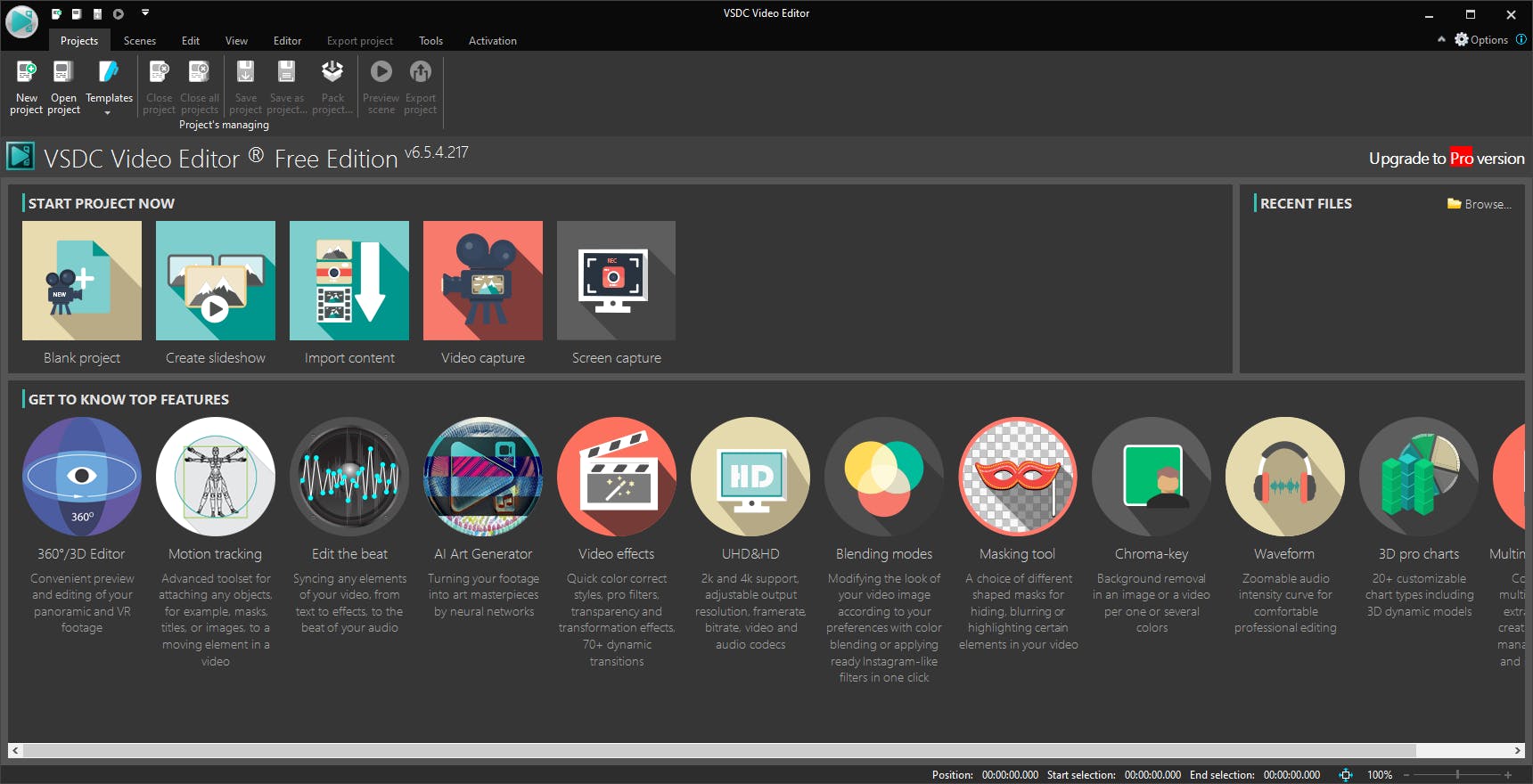
Task: Switch to the Editor ribbon tab
Action: (x=287, y=41)
